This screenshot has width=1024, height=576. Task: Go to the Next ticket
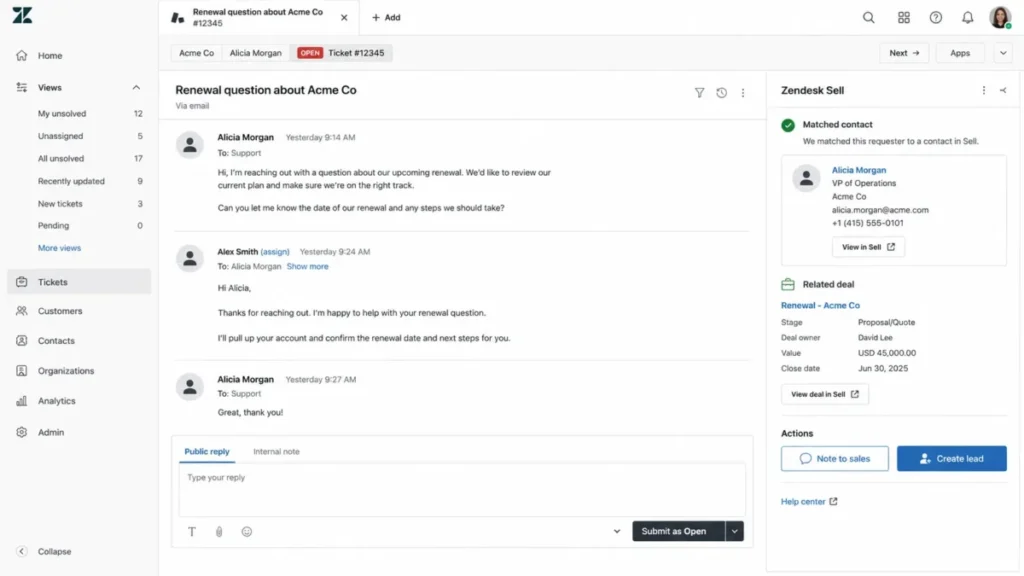tap(904, 53)
